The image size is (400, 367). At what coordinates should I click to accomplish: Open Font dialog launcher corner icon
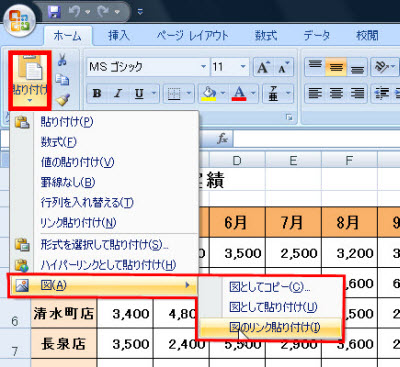tap(289, 117)
